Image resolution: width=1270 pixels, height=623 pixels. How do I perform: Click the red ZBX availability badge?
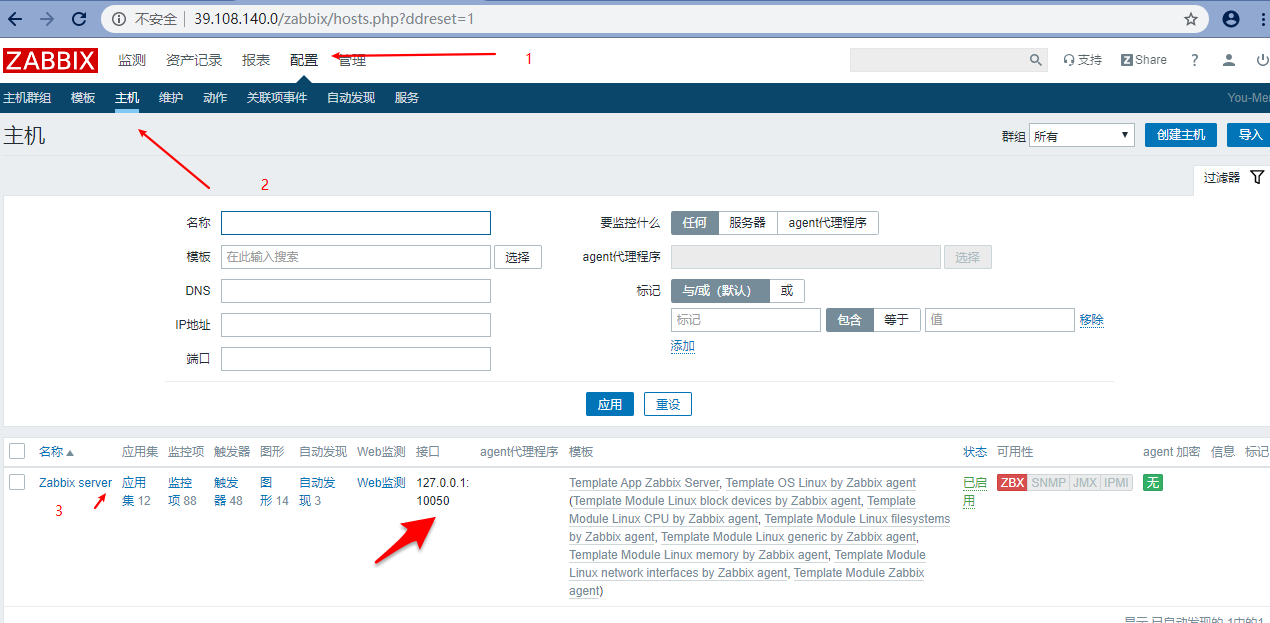tap(1012, 483)
